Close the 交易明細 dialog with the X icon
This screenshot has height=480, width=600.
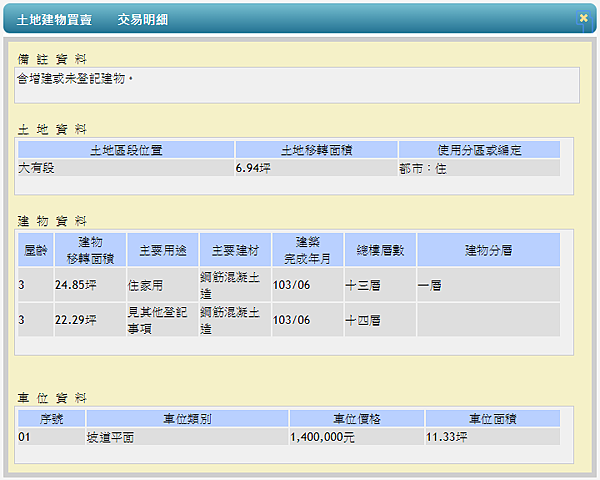point(583,18)
